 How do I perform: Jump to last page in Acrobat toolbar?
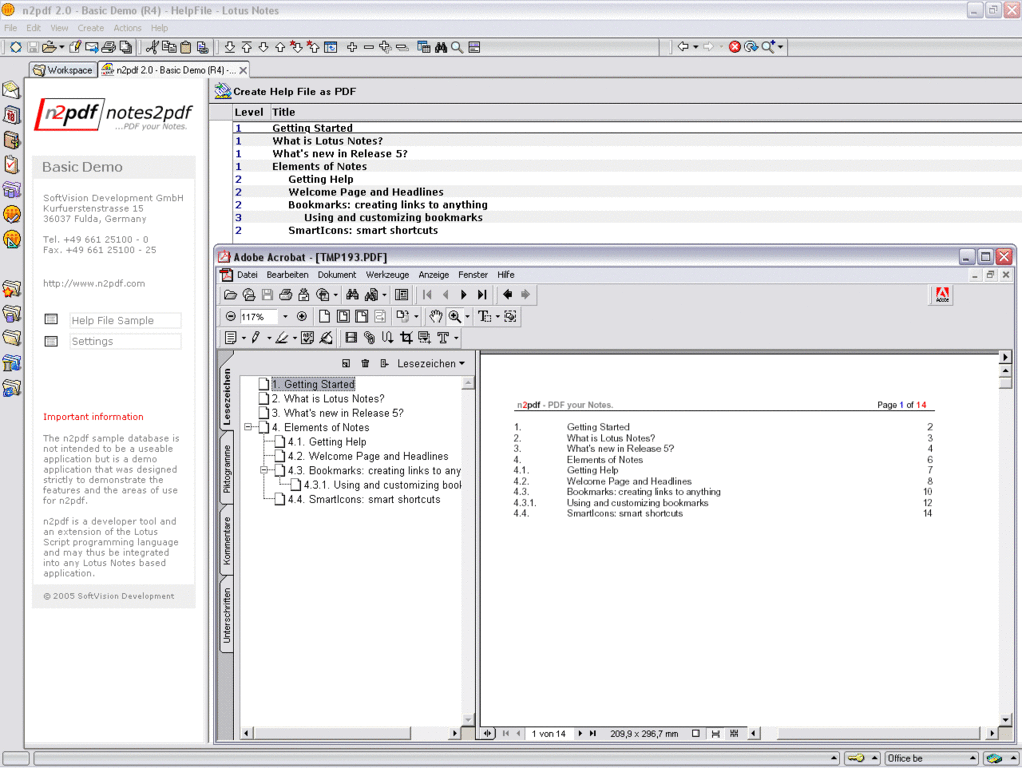[482, 295]
